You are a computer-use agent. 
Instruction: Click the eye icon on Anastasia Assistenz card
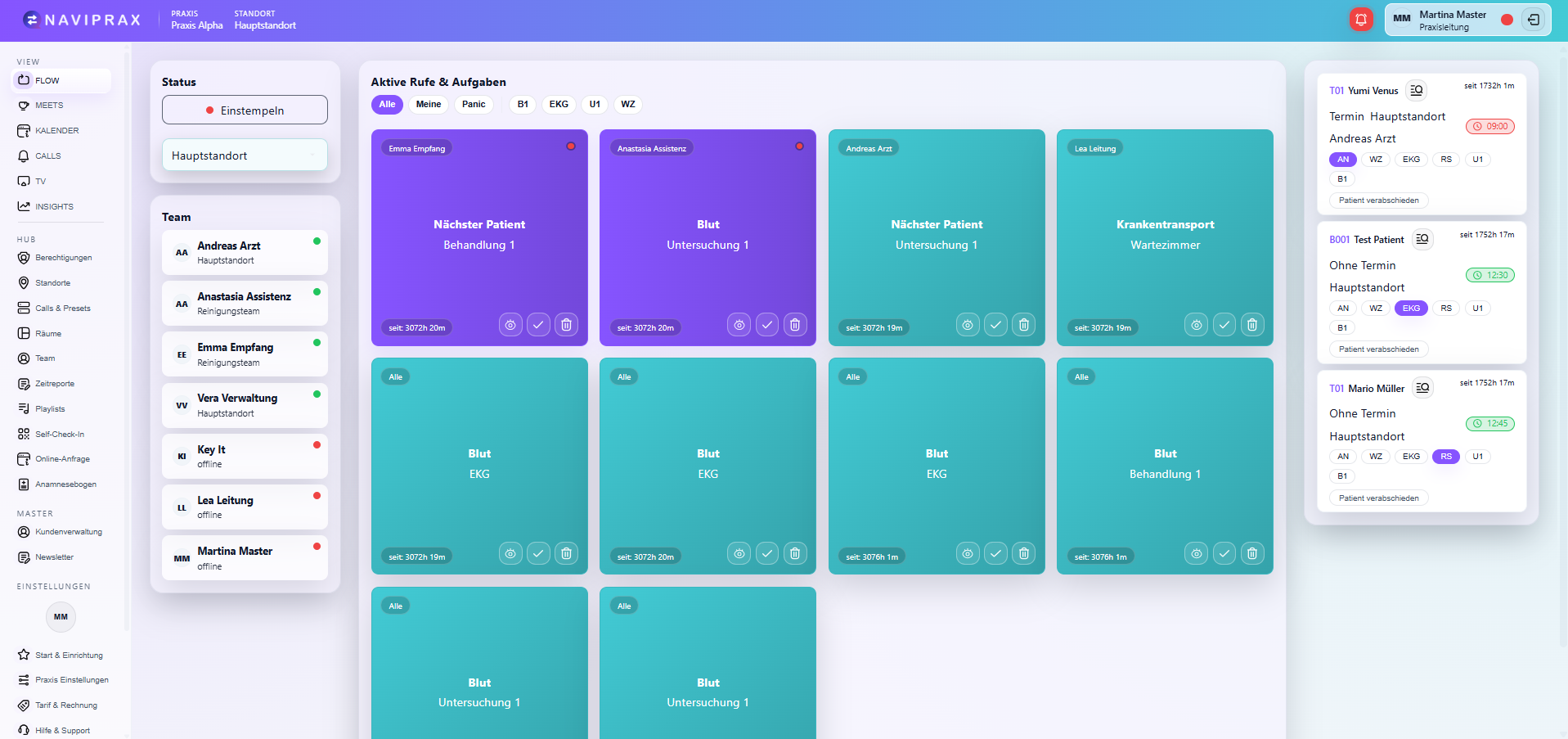(x=739, y=325)
